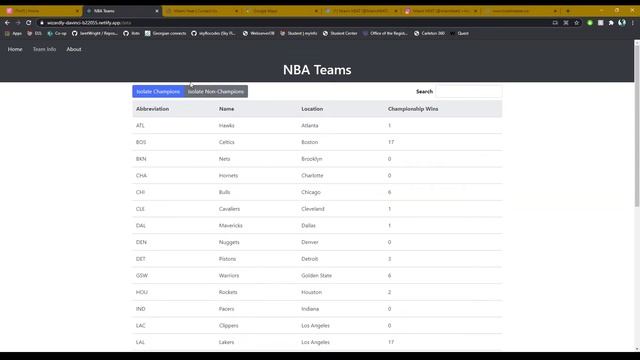
Task: Open the Quest bookmark
Action: click(460, 33)
